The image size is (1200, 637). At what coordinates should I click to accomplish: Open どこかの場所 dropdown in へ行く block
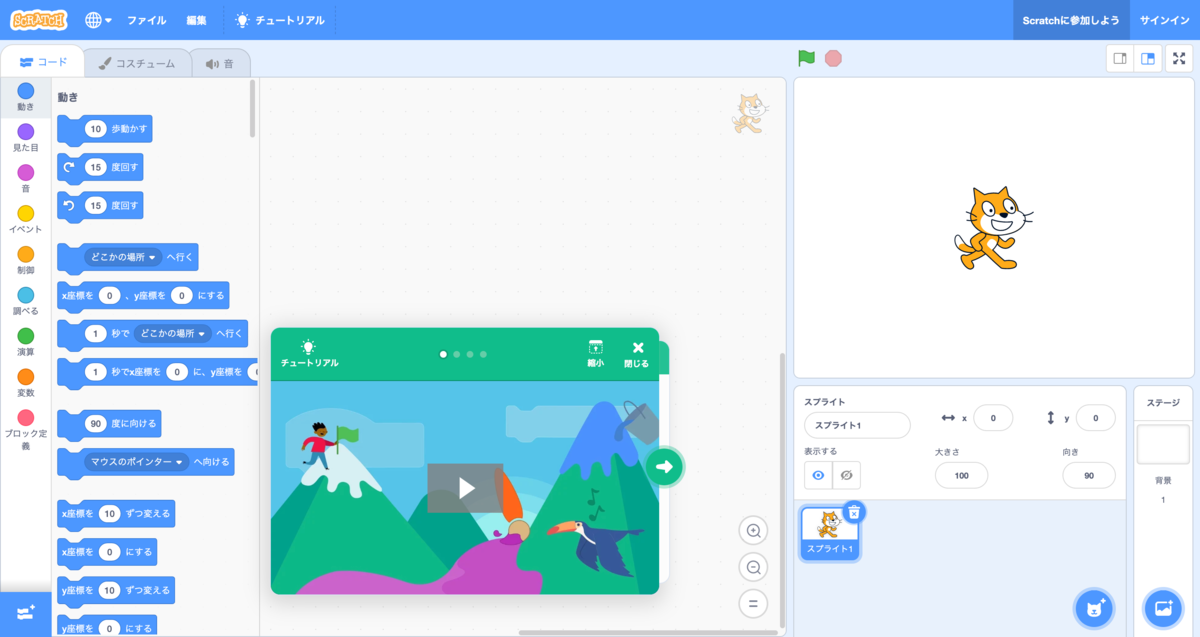tap(124, 257)
